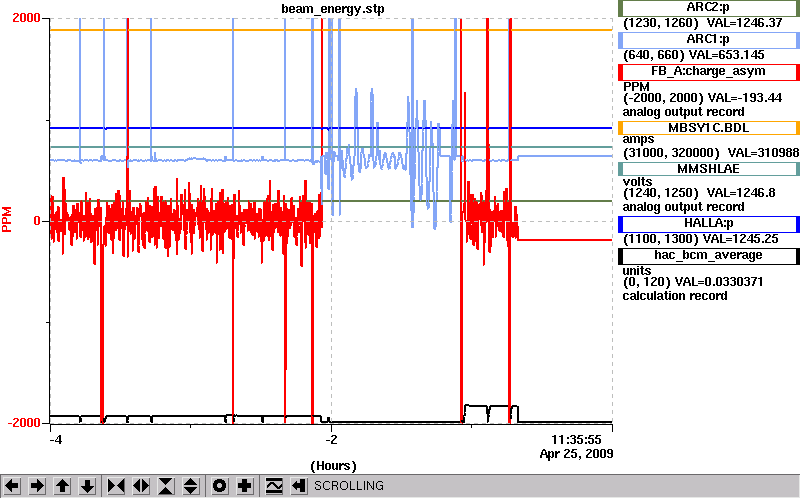Click the inward-pointing vertical triangles (value zoom) icon

[x=166, y=485]
